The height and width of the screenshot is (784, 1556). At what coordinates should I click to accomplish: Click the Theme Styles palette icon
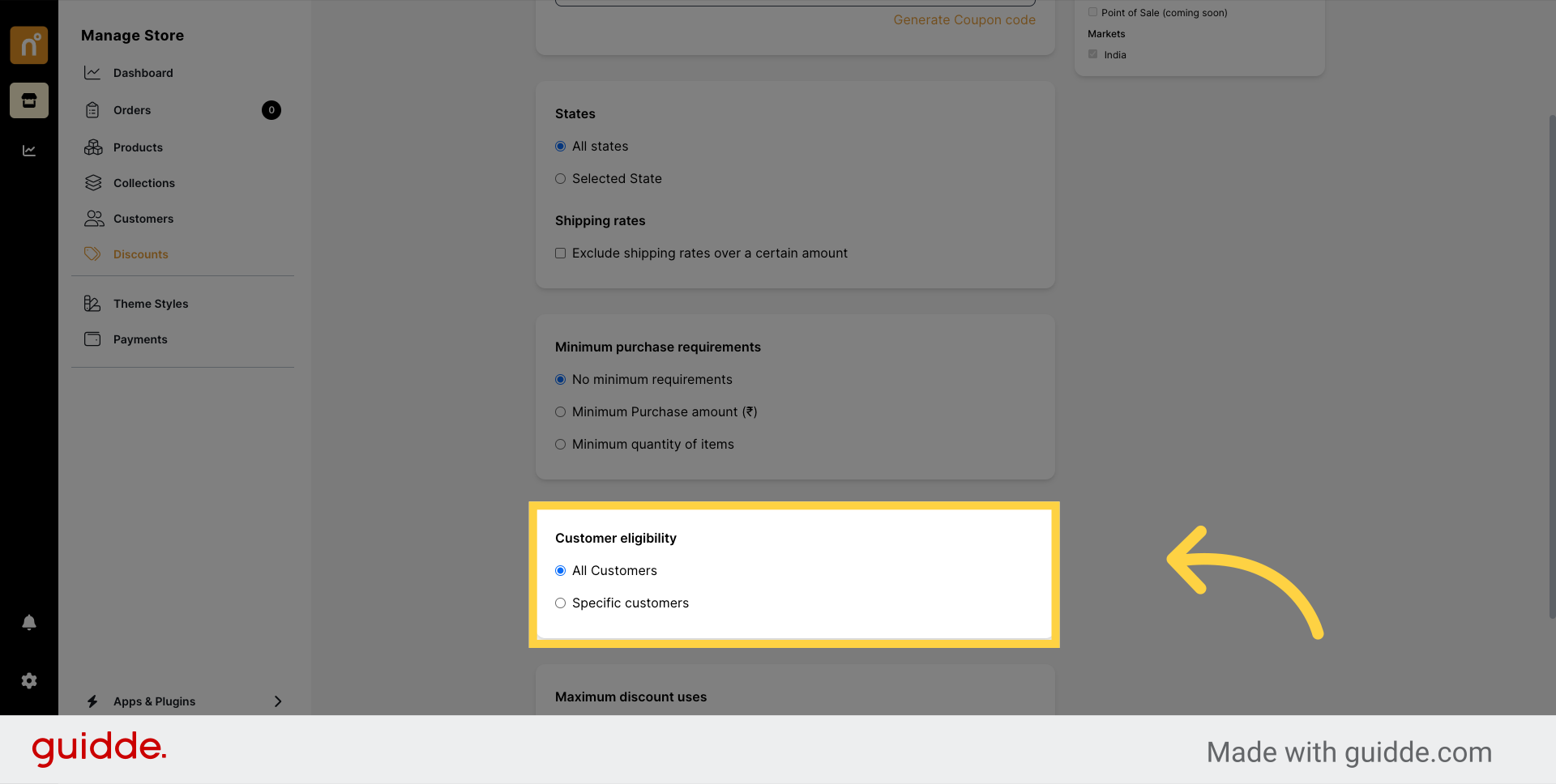pyautogui.click(x=92, y=304)
